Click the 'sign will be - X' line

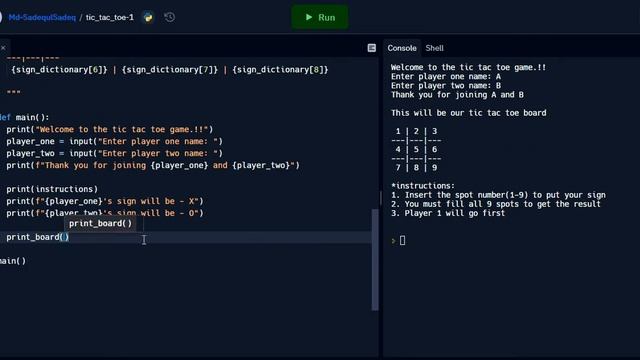[x=104, y=201]
